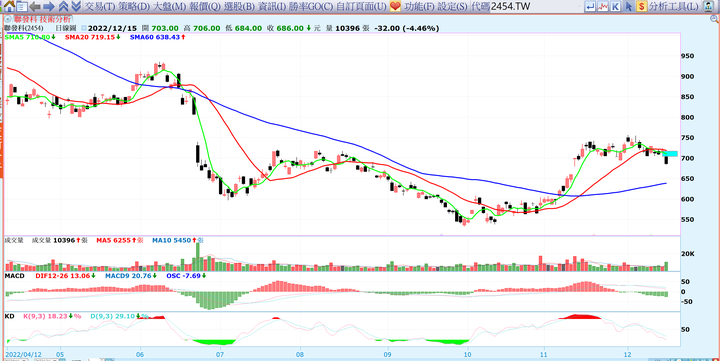Click the closing price 686.00 value
This screenshot has width=720, height=361.
click(x=290, y=28)
